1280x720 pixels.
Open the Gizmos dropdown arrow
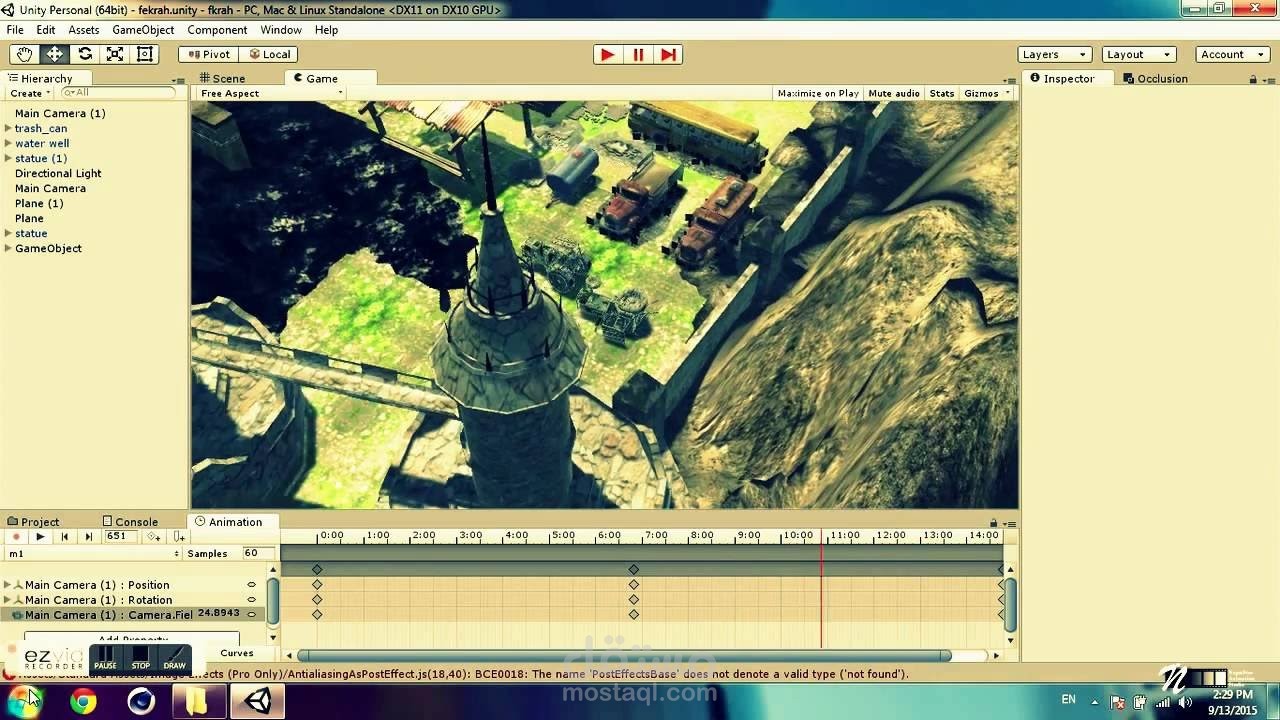1007,93
